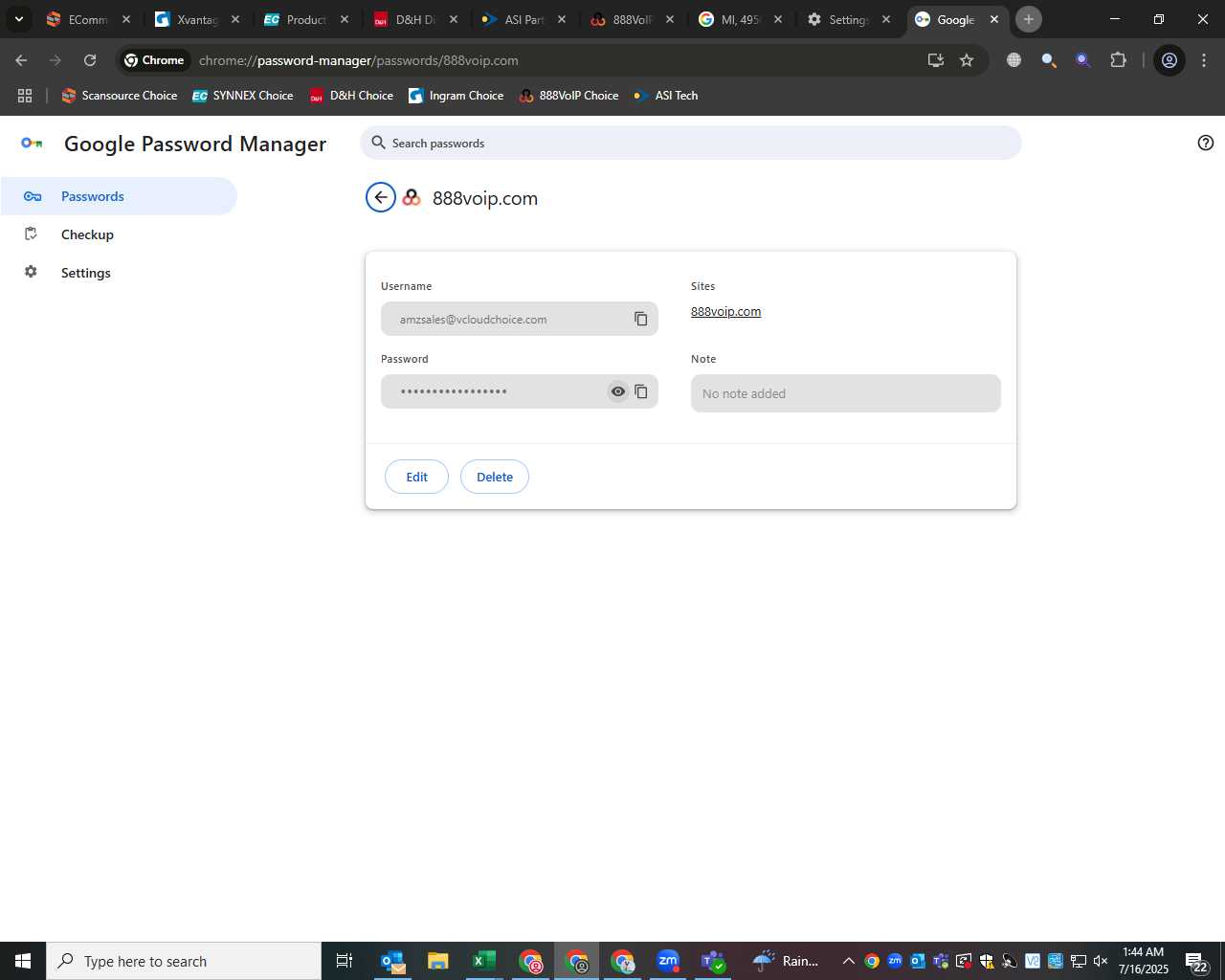
Task: Close the Settings tab
Action: click(x=886, y=19)
